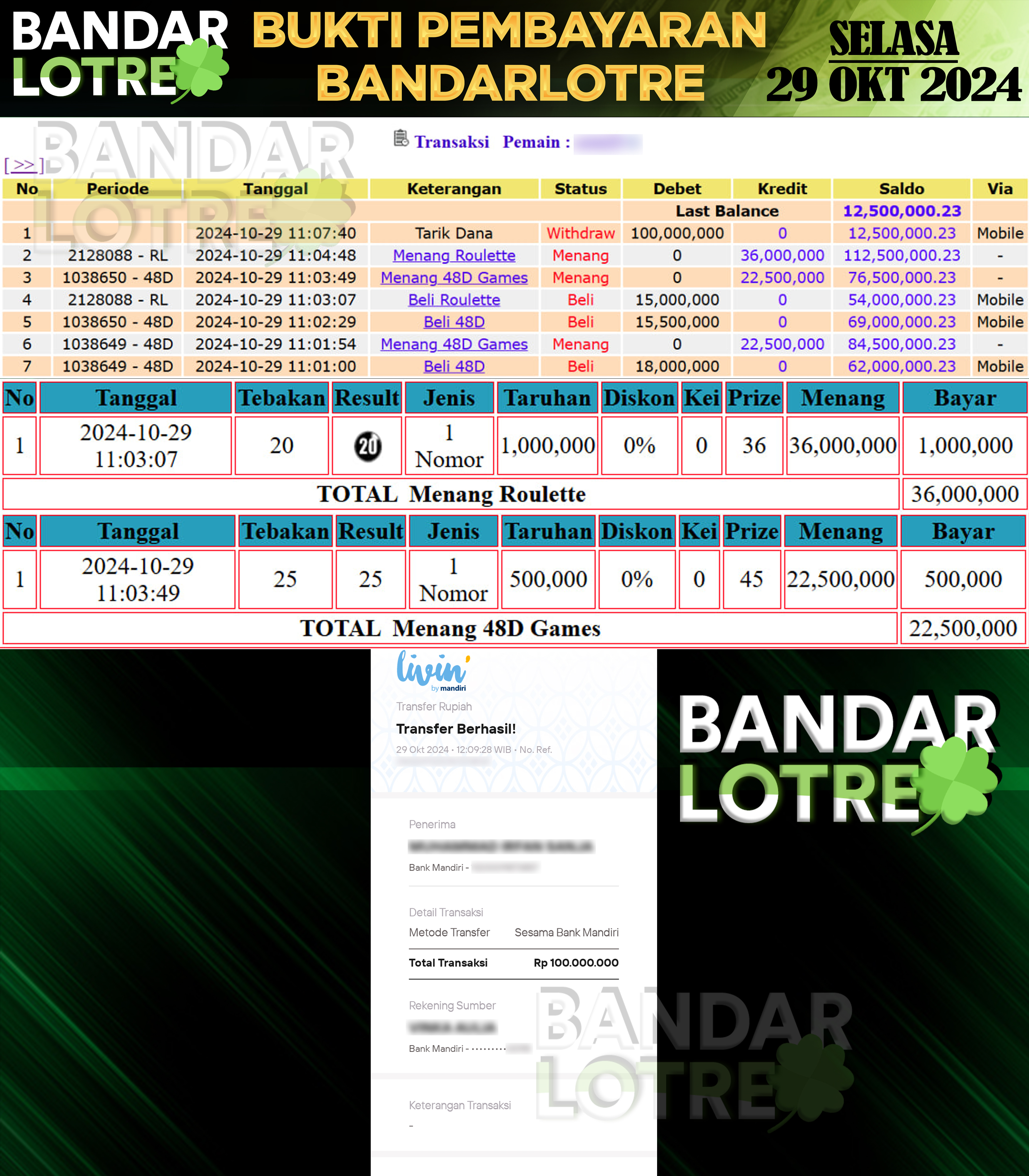Open Menang 48D Games link for period 1038649

(454, 345)
